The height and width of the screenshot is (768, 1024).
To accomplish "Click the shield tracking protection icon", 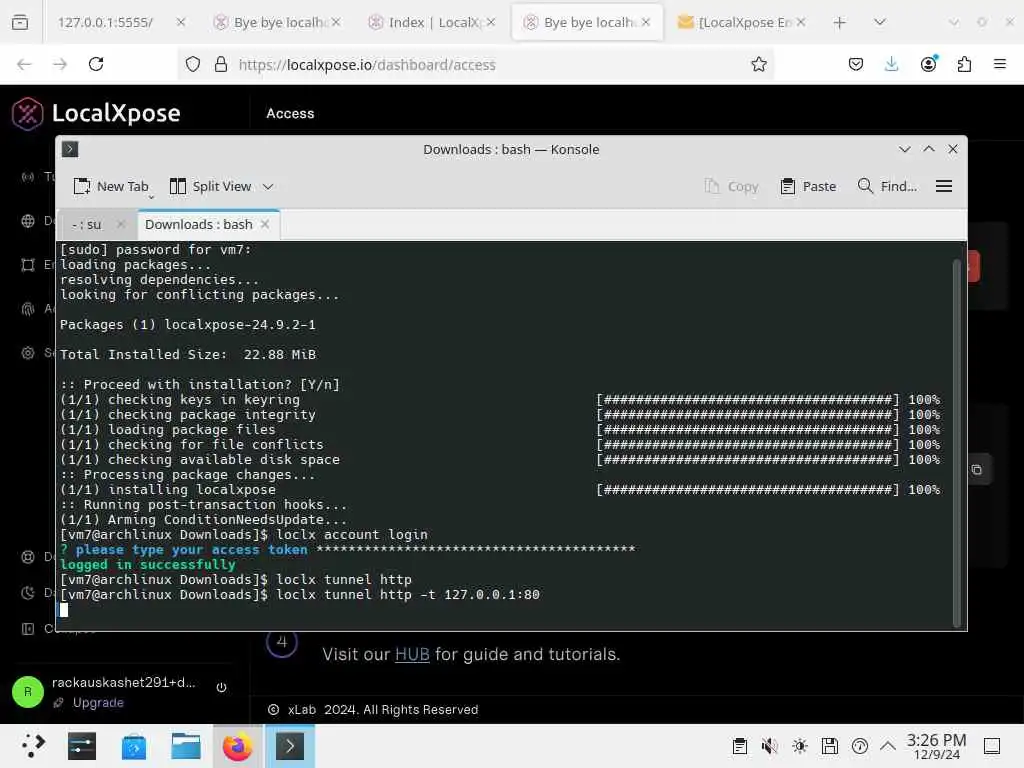I will point(193,64).
